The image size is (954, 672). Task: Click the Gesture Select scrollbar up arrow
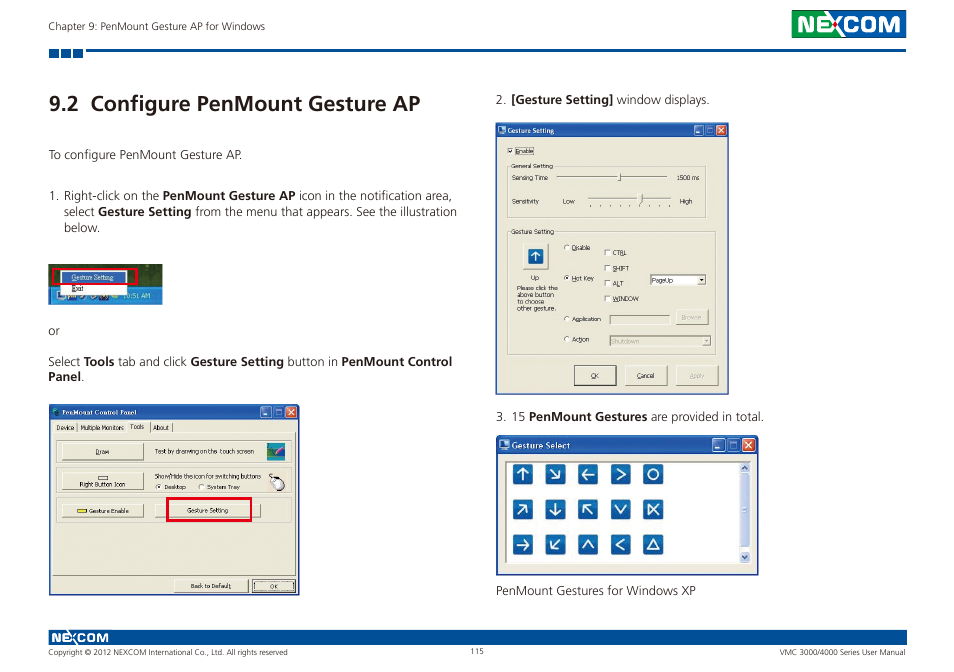click(744, 468)
